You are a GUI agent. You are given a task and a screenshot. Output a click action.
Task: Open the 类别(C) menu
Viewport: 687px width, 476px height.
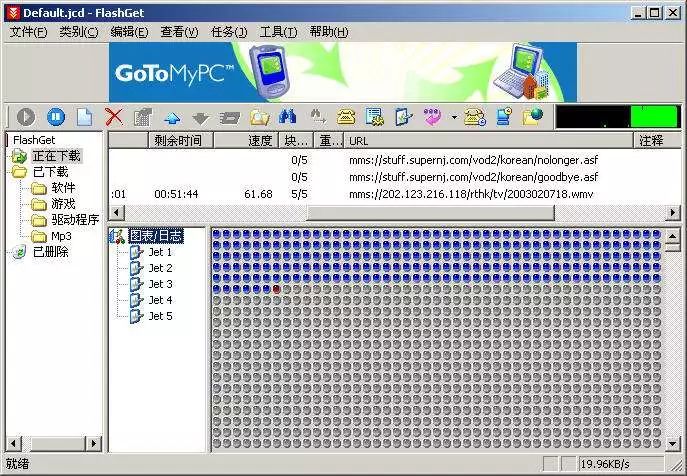pyautogui.click(x=79, y=32)
